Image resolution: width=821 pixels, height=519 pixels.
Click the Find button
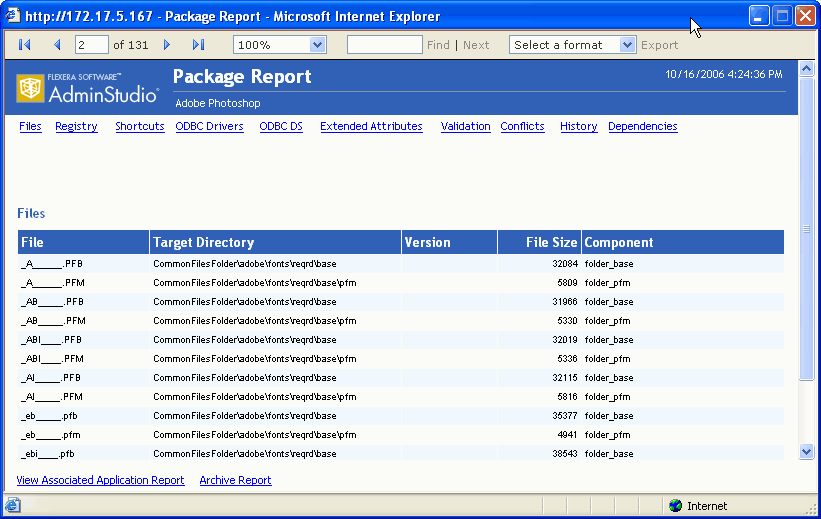(x=438, y=45)
